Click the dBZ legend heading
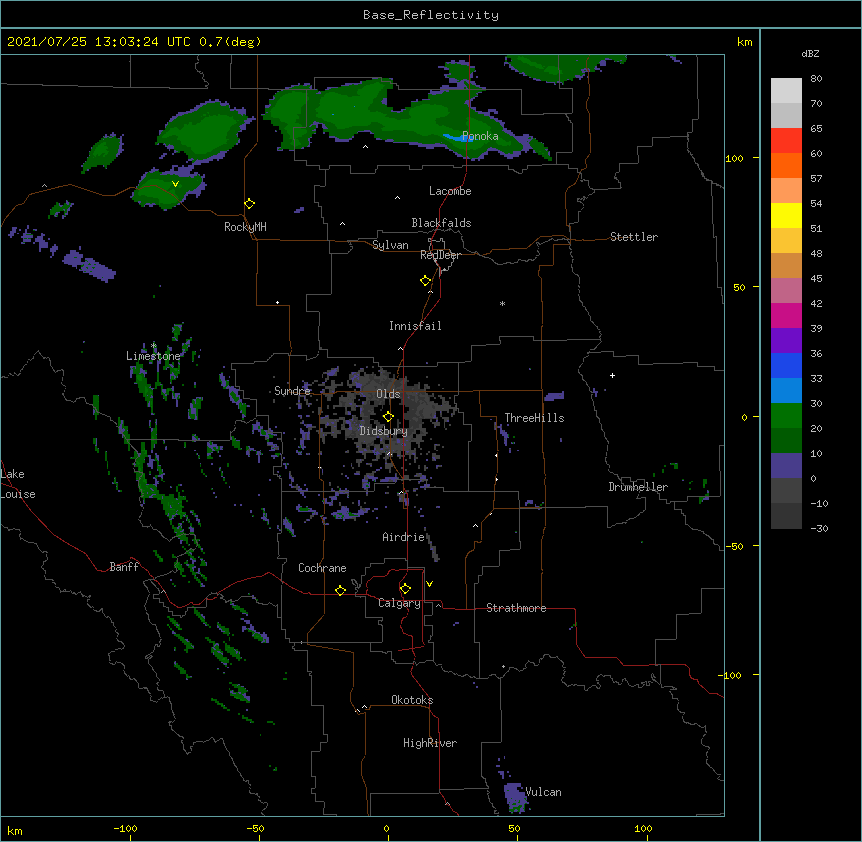 tap(810, 53)
